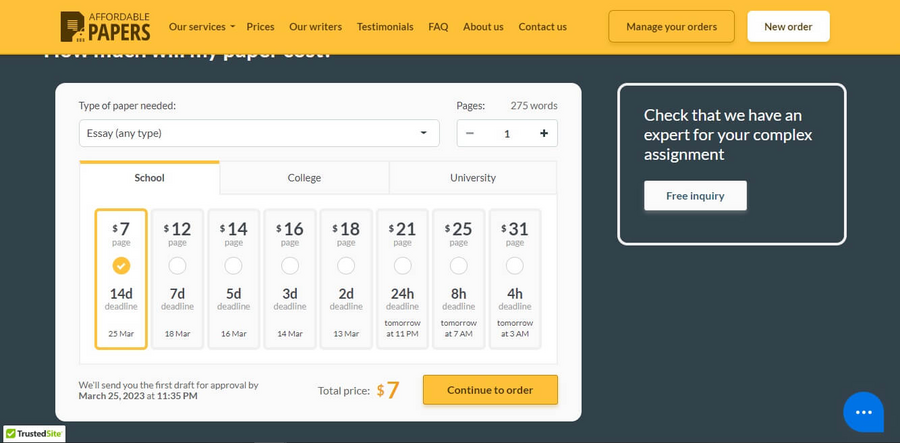Click Manage your orders button
Image resolution: width=900 pixels, height=443 pixels.
pos(672,26)
